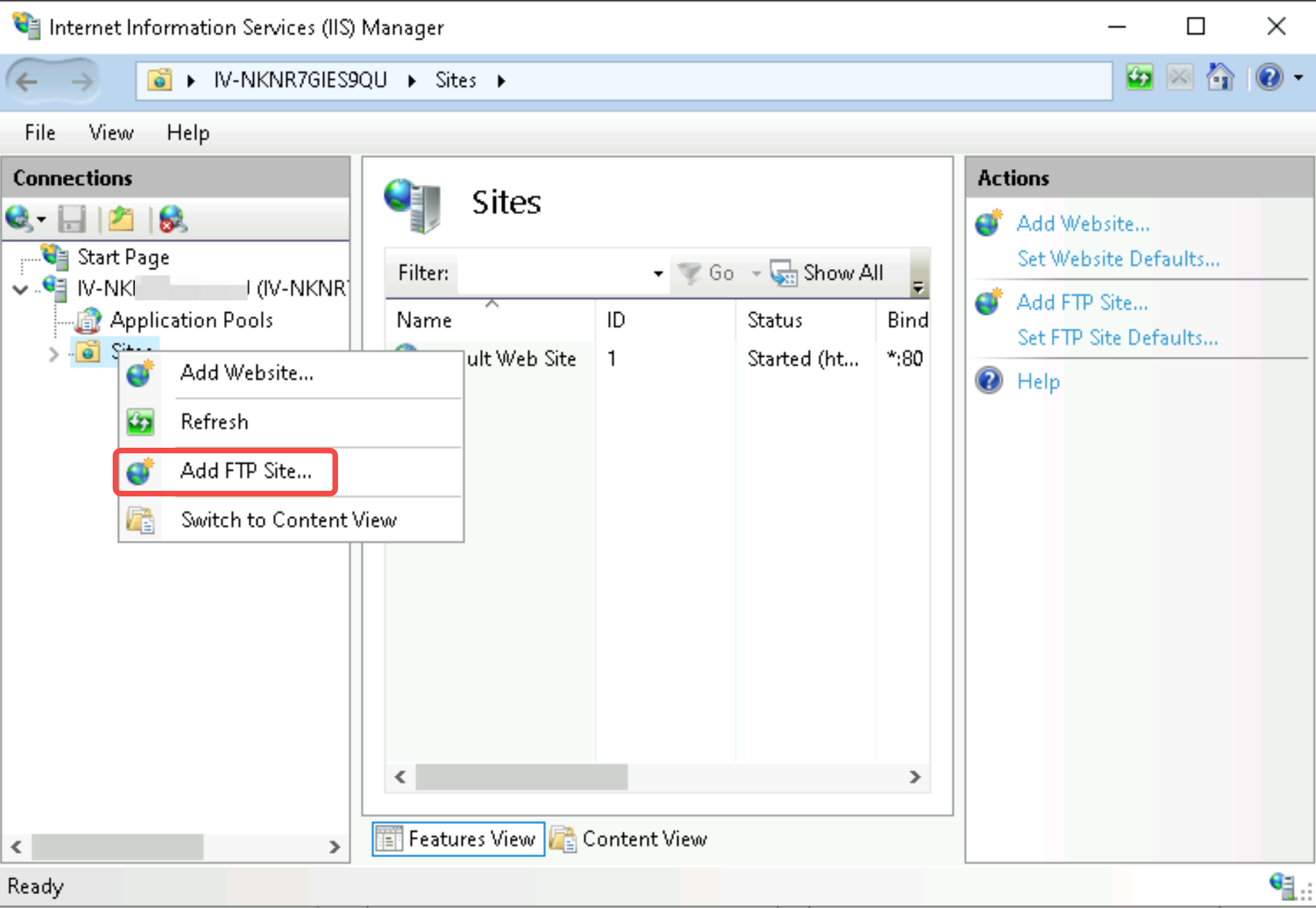
Task: Click the Help link in Actions pane
Action: (1038, 381)
